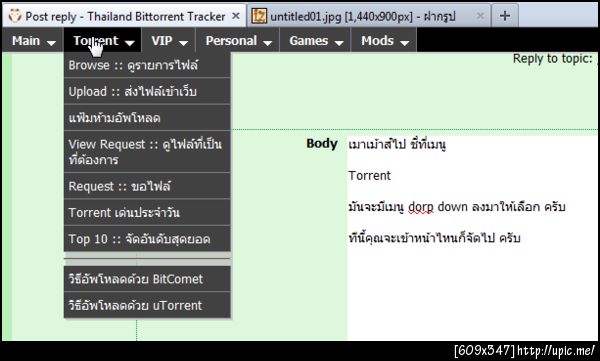Open the Torrent menu

103,40
